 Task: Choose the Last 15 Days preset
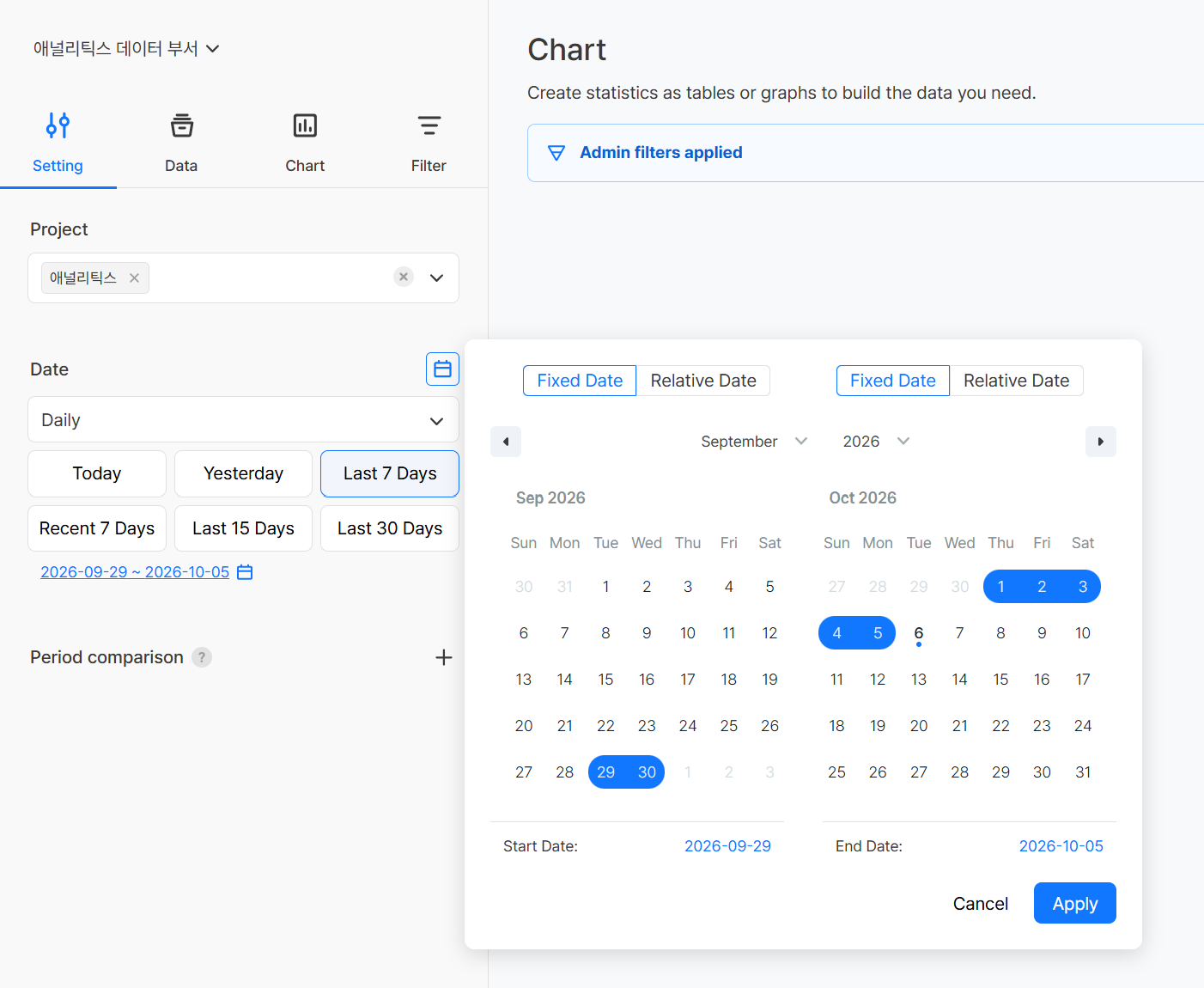click(243, 528)
